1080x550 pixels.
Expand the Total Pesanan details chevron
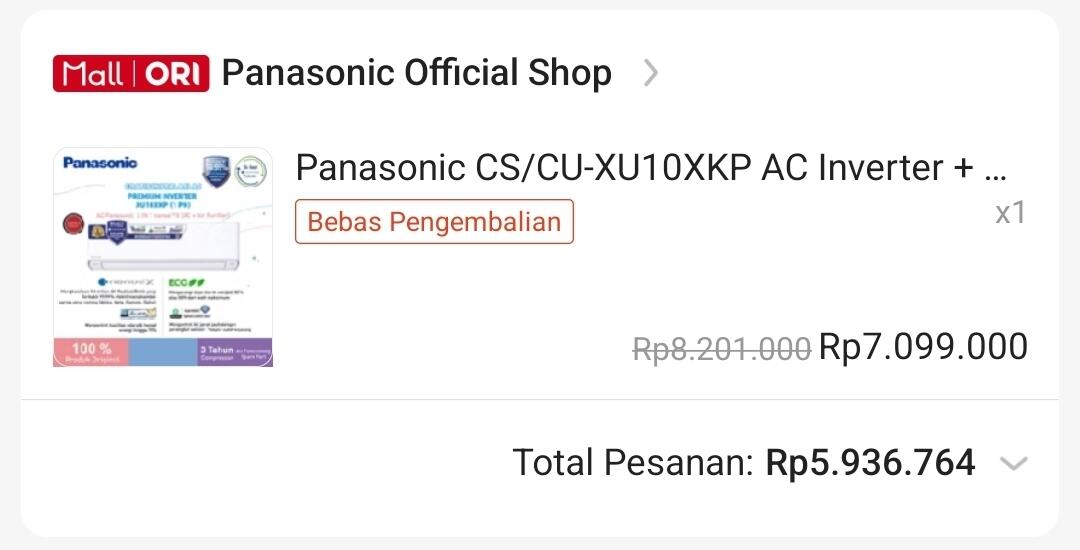click(1013, 463)
